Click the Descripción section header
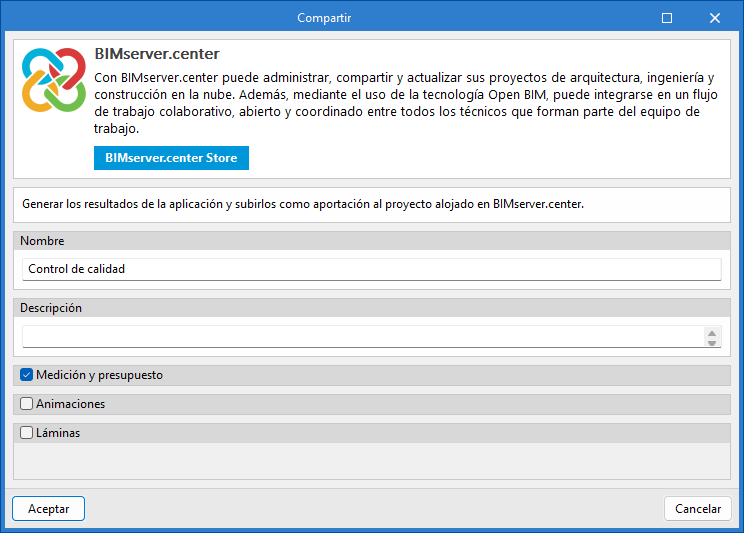744x533 pixels. pos(51,308)
